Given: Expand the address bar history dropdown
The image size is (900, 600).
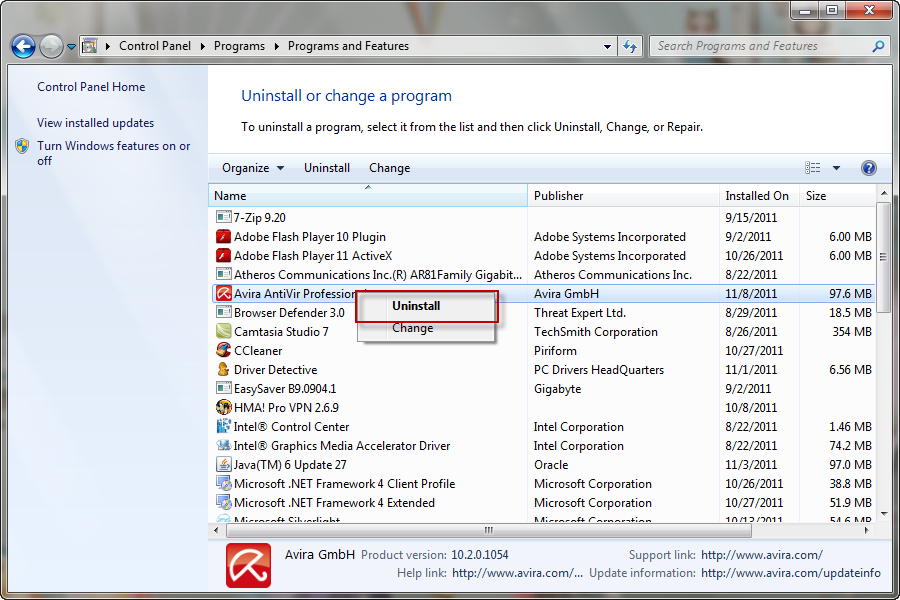Looking at the screenshot, I should point(607,47).
